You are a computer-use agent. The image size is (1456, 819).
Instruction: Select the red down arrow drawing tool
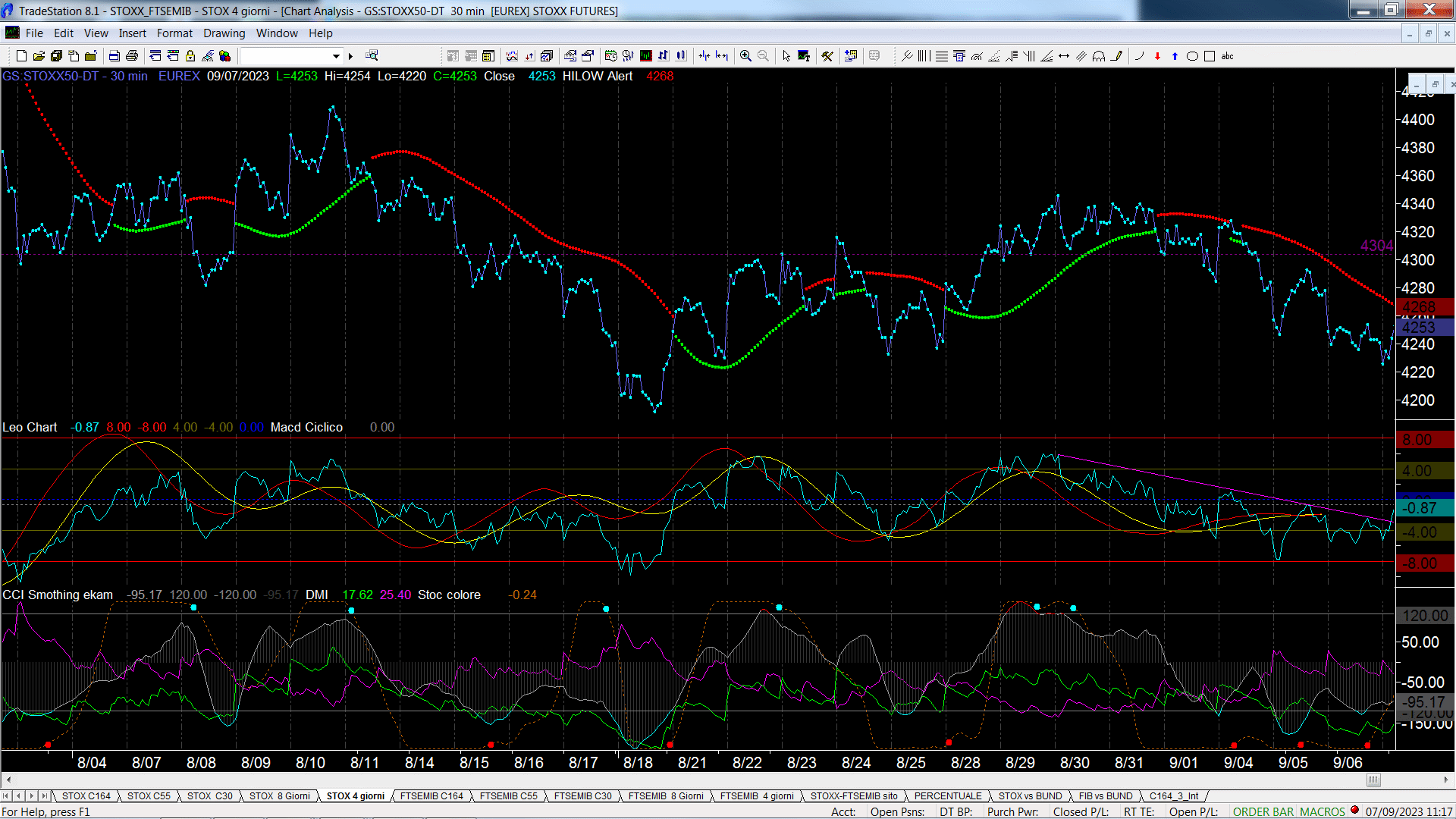(x=1157, y=56)
